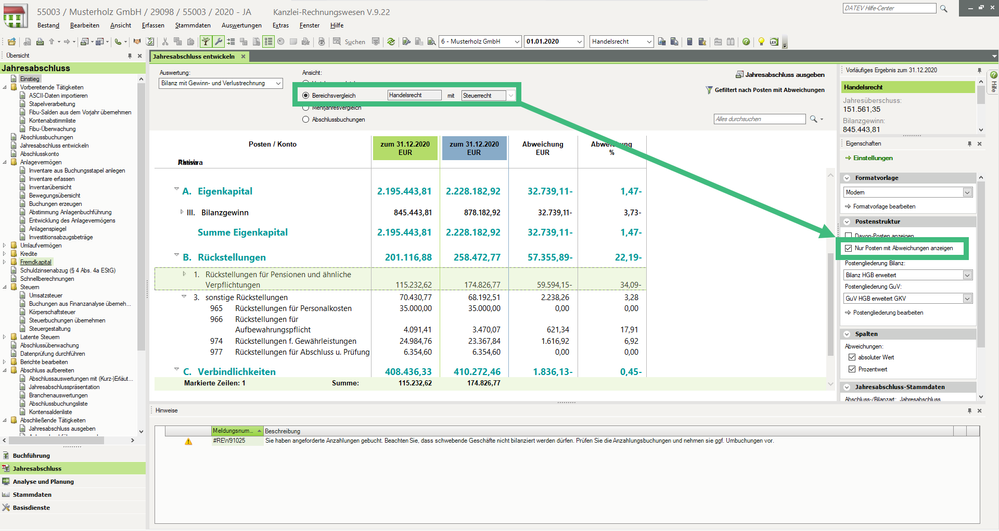Select the Abschlussbuchungen radio option
Image resolution: width=999 pixels, height=531 pixels.
[x=305, y=118]
